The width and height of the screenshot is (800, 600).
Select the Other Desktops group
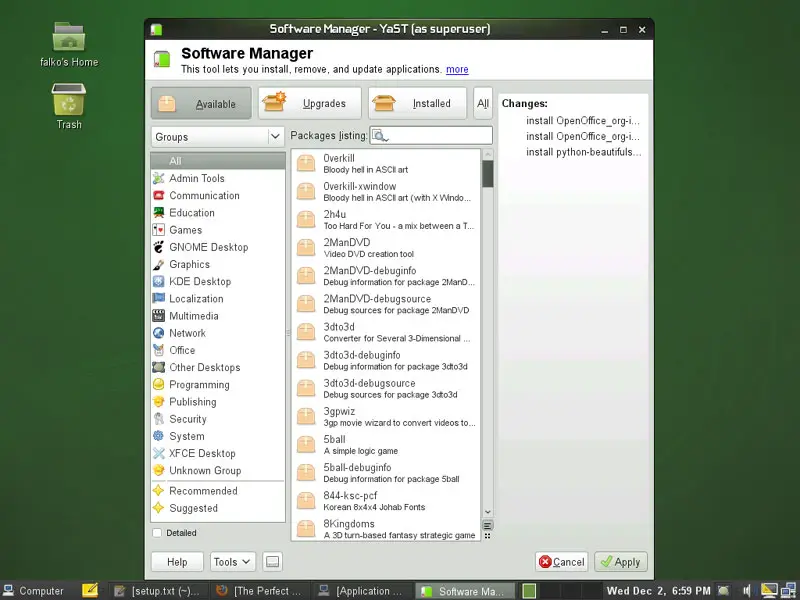coord(218,367)
